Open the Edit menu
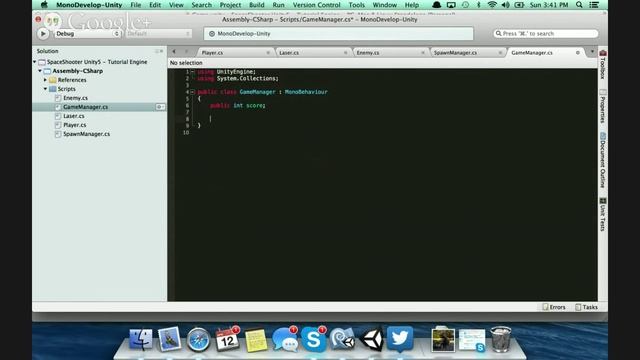This screenshot has height=360, width=640. (155, 5)
